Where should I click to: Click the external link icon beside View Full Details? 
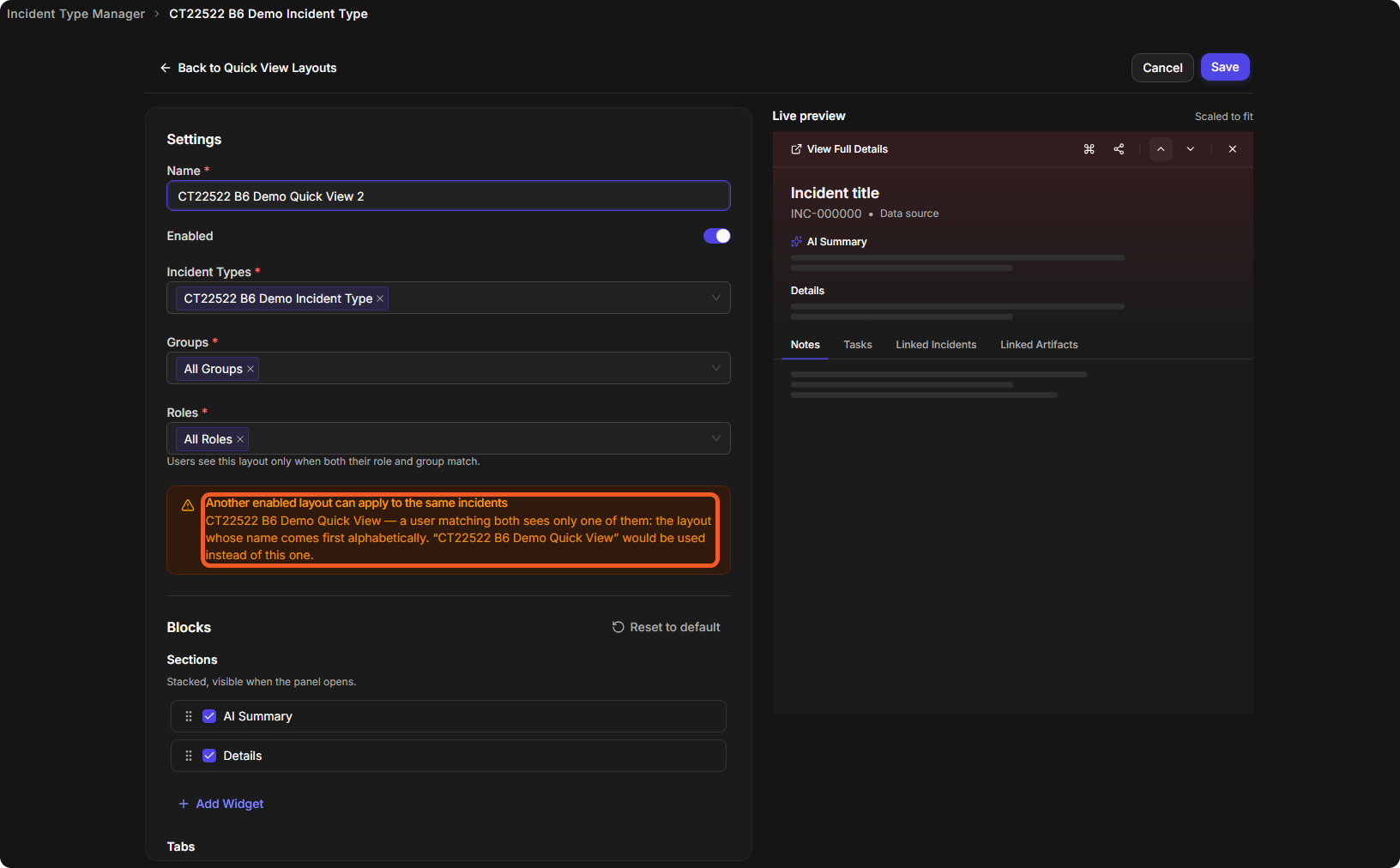(x=796, y=149)
